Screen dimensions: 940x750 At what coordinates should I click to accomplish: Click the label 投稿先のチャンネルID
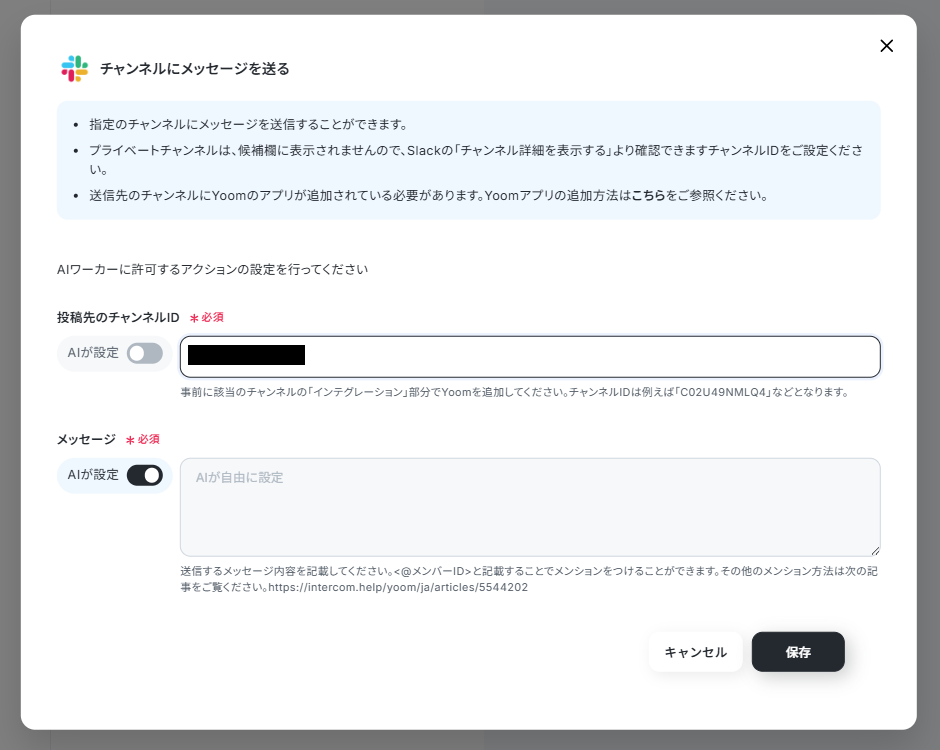[x=118, y=317]
